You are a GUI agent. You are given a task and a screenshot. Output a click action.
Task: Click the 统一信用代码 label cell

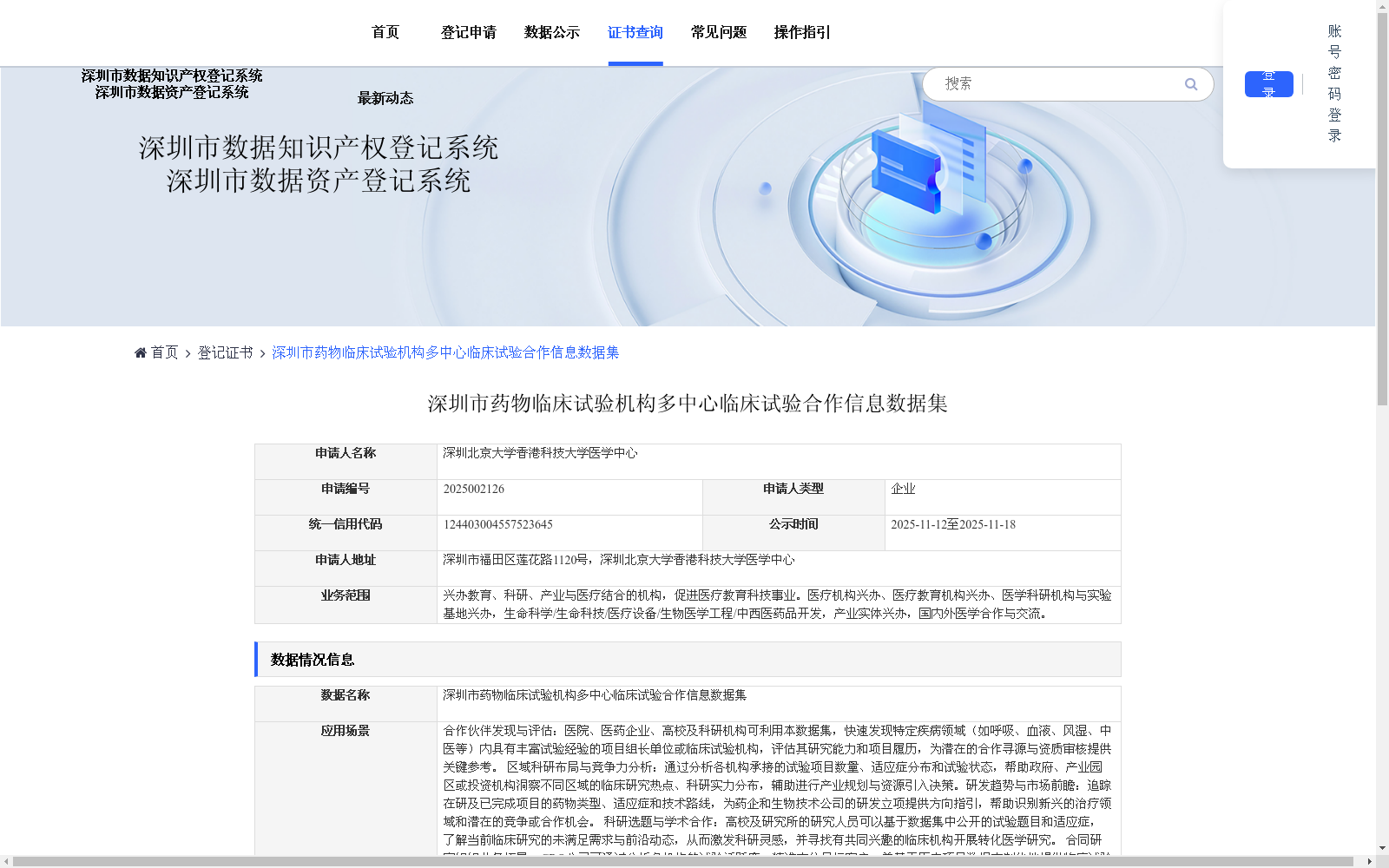(346, 533)
